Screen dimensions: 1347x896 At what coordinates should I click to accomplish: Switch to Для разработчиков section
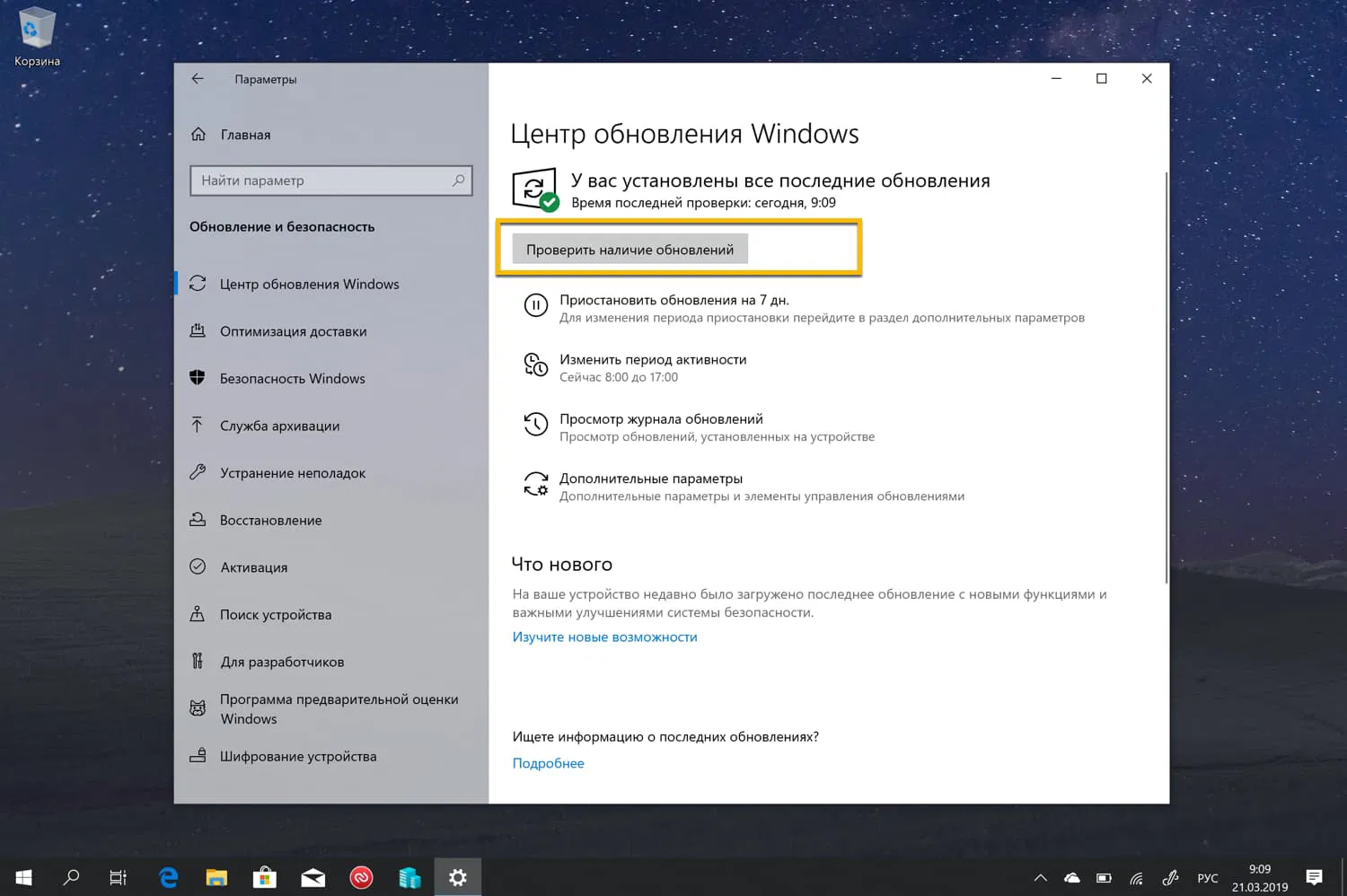coord(282,661)
